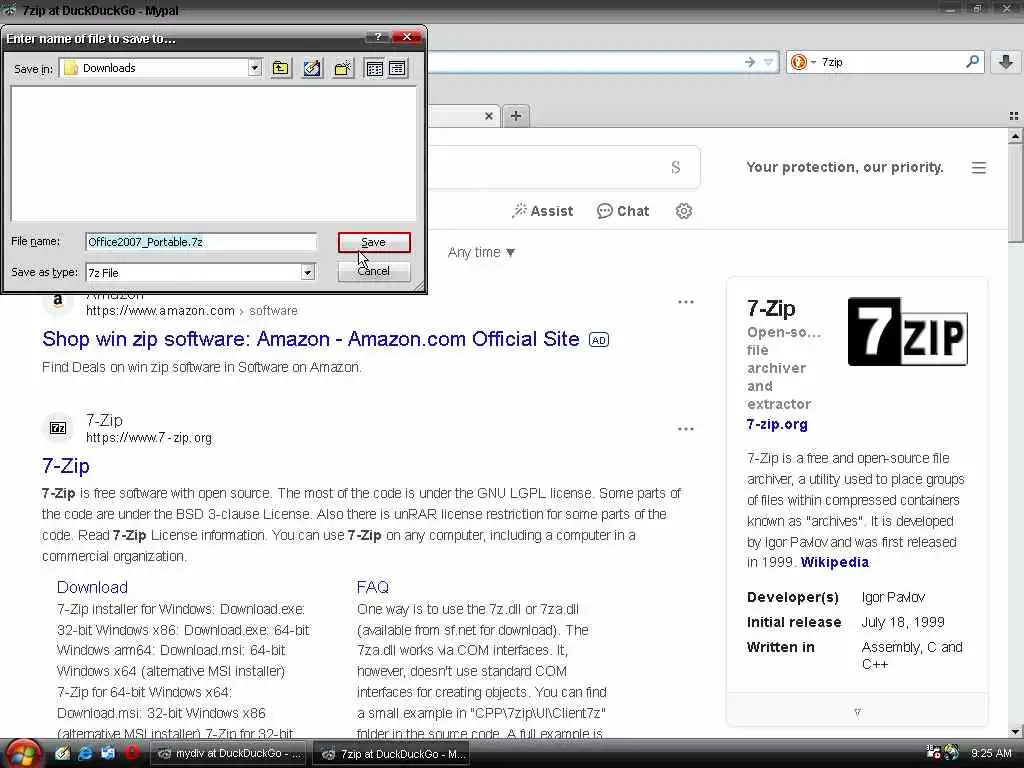1024x768 pixels.
Task: Create a new folder in save dialog
Action: (x=344, y=68)
